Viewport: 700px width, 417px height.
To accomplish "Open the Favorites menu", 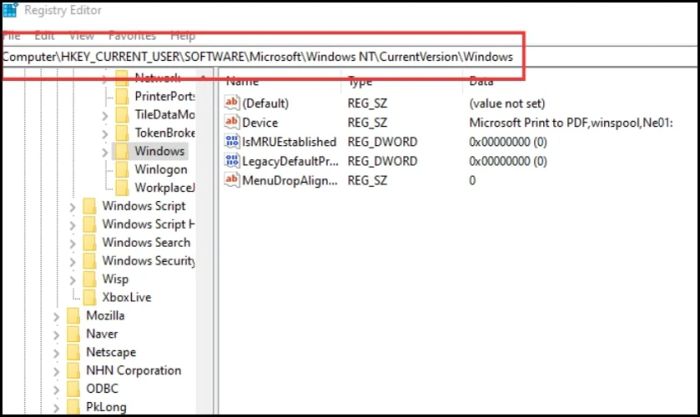I will (x=132, y=36).
